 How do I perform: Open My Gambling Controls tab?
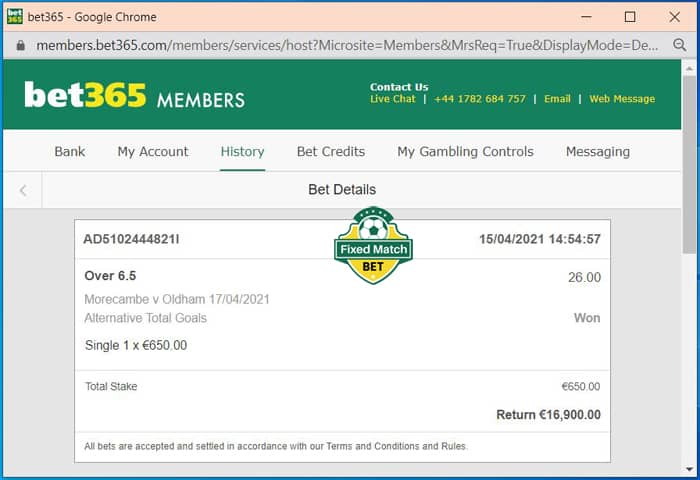click(x=465, y=152)
